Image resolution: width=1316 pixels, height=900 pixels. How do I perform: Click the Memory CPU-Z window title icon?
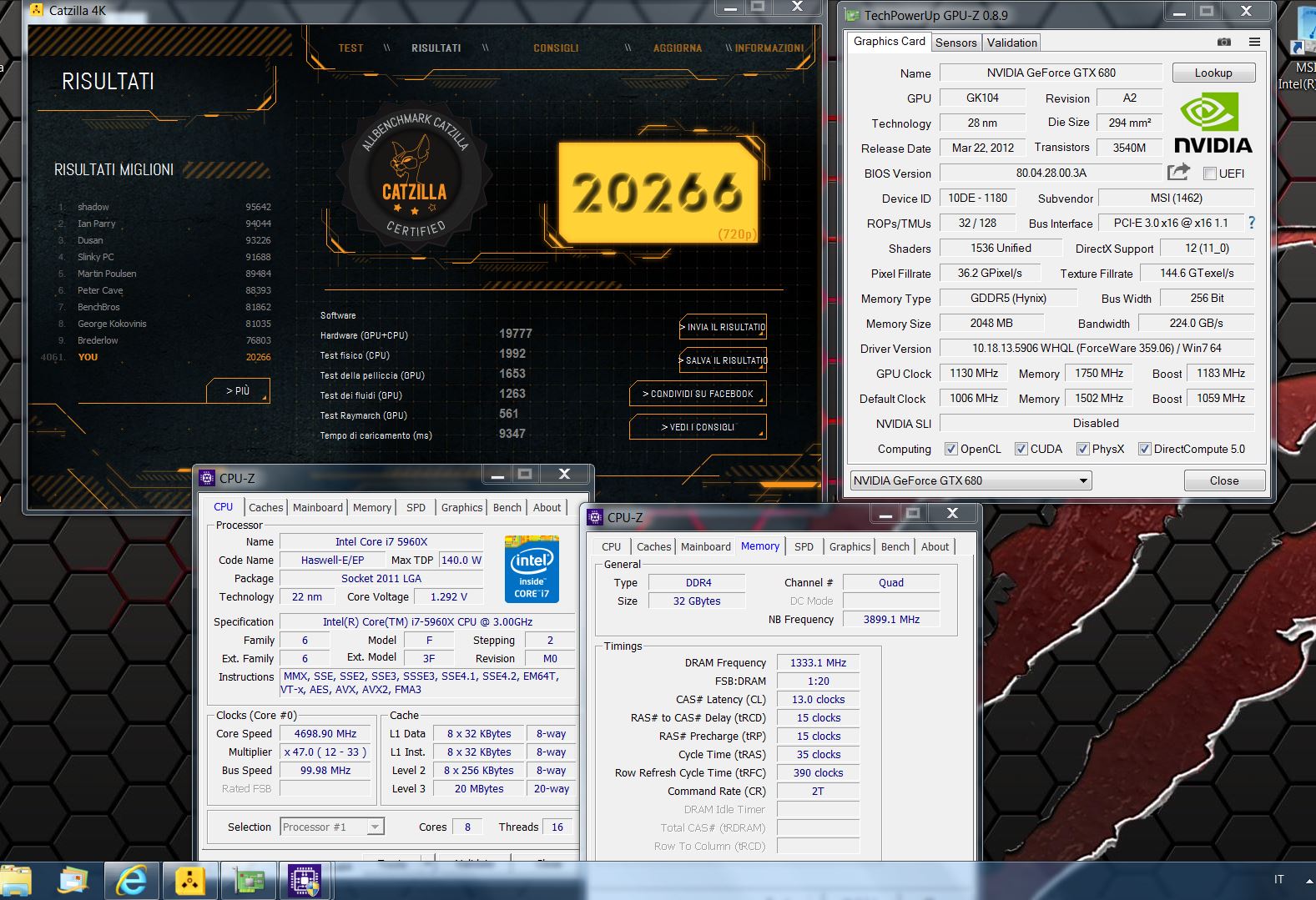pyautogui.click(x=596, y=517)
